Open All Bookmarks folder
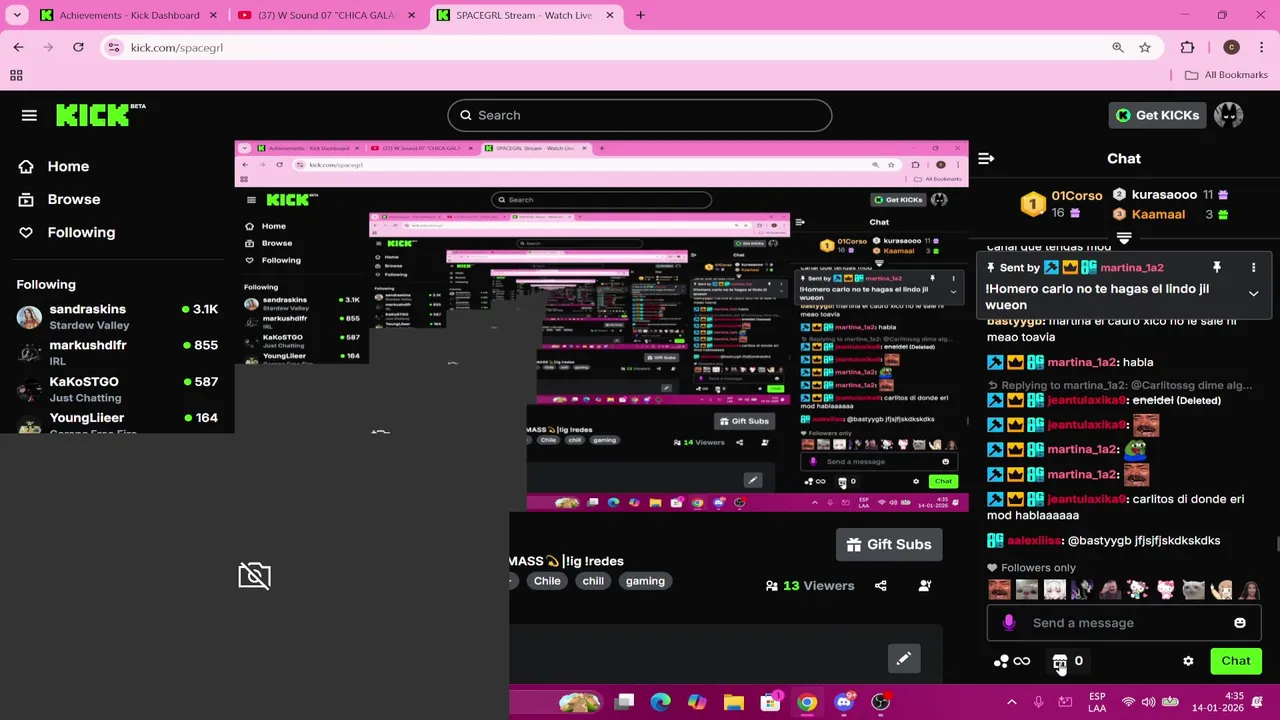Image resolution: width=1280 pixels, height=720 pixels. [x=1225, y=75]
